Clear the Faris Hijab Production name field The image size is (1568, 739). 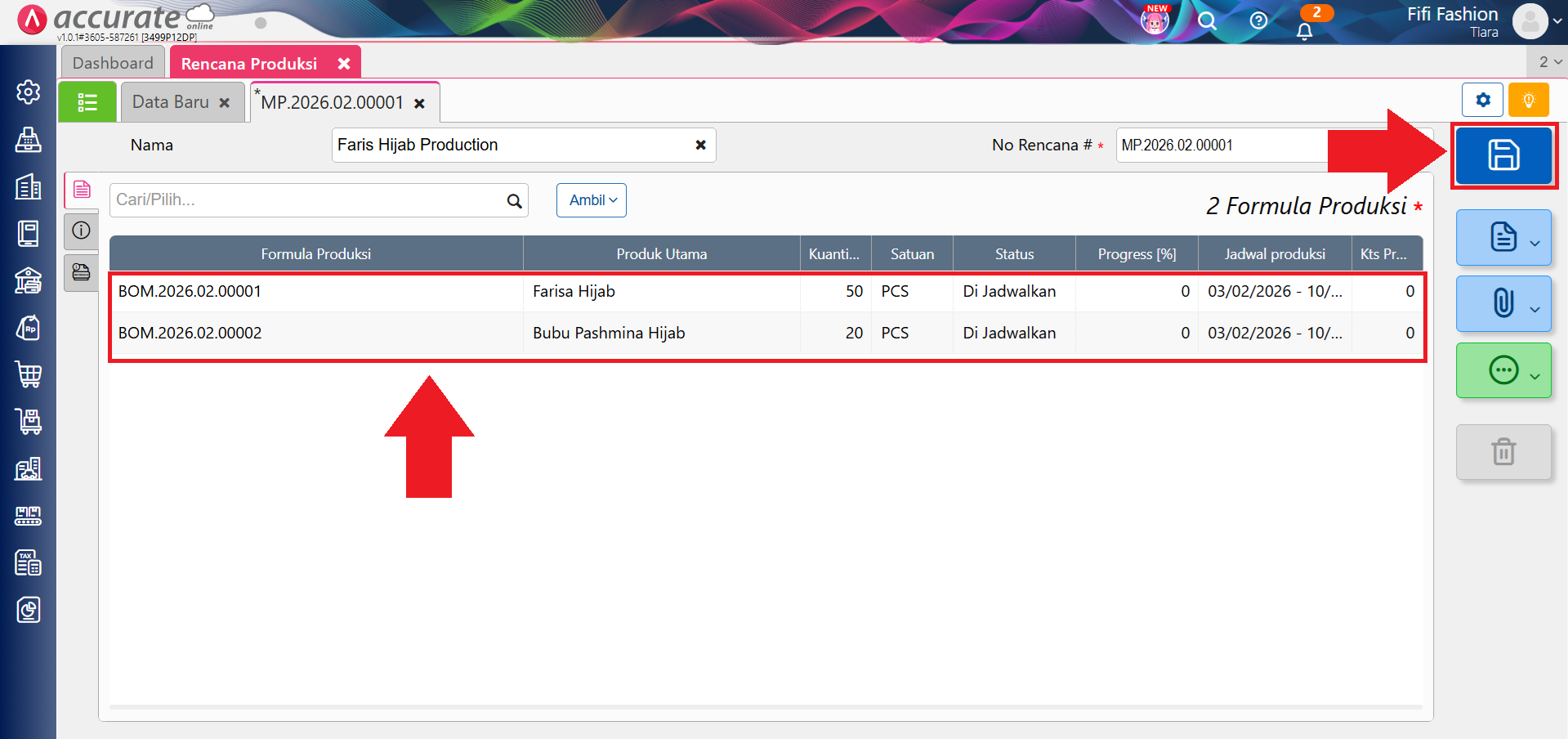tap(700, 145)
